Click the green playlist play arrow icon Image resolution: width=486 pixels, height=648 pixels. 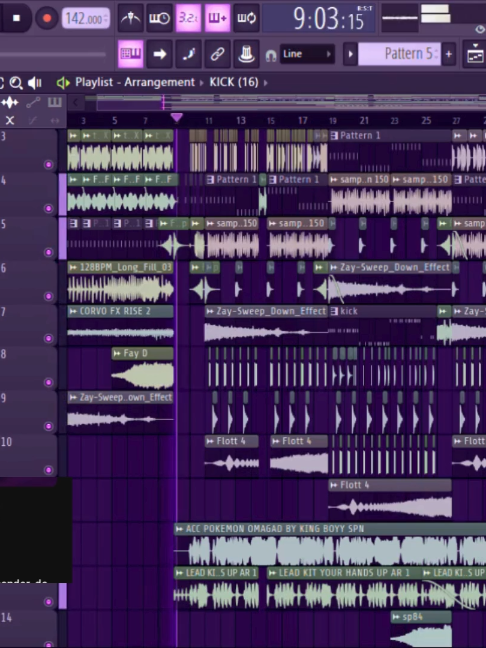pyautogui.click(x=63, y=83)
